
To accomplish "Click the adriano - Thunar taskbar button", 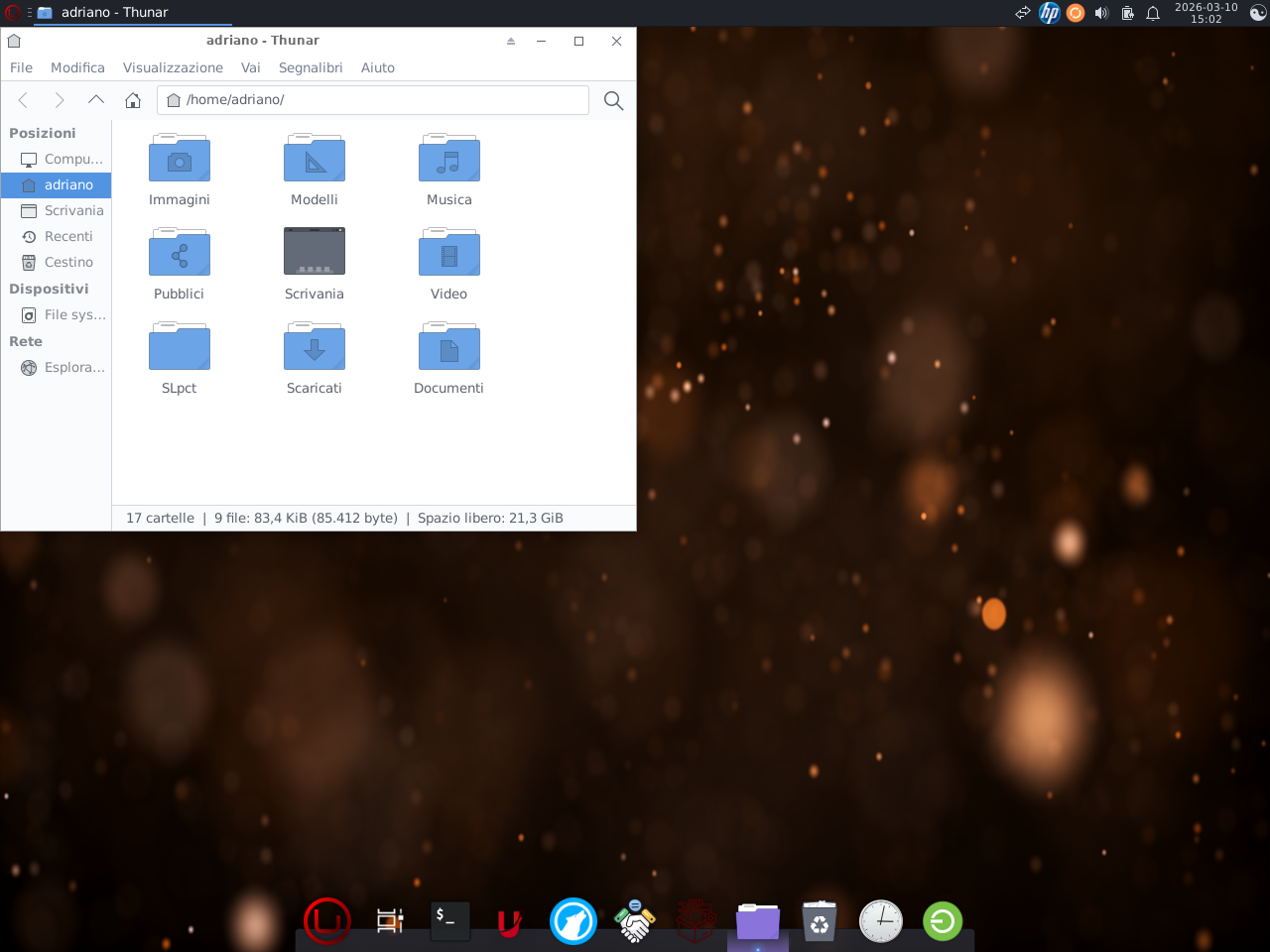I will (x=114, y=13).
